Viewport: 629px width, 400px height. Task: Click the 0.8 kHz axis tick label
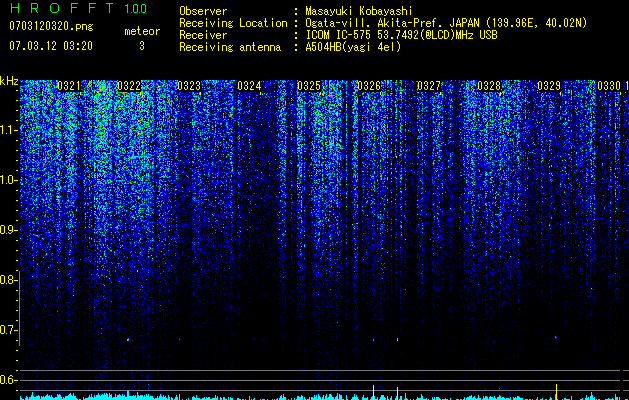coord(7,280)
